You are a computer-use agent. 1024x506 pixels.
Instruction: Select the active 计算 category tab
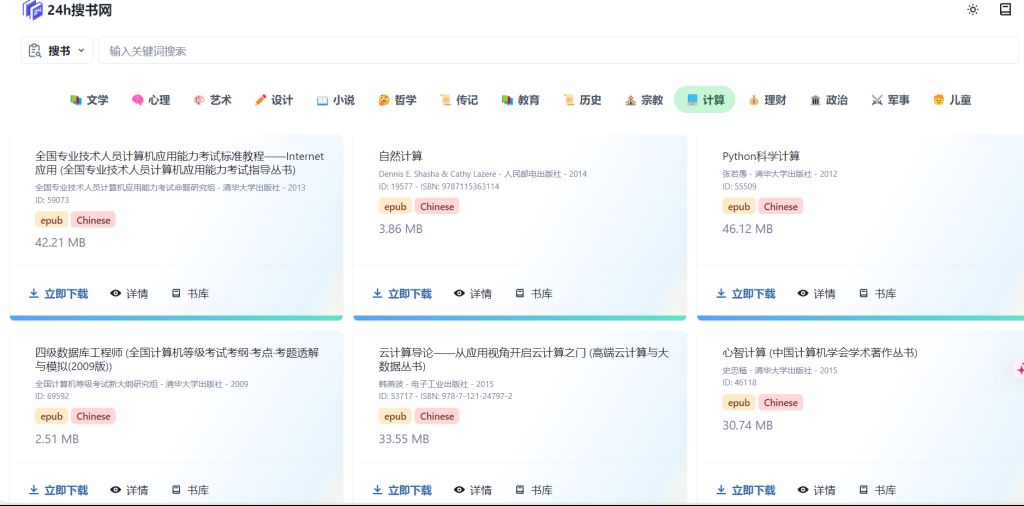click(705, 100)
